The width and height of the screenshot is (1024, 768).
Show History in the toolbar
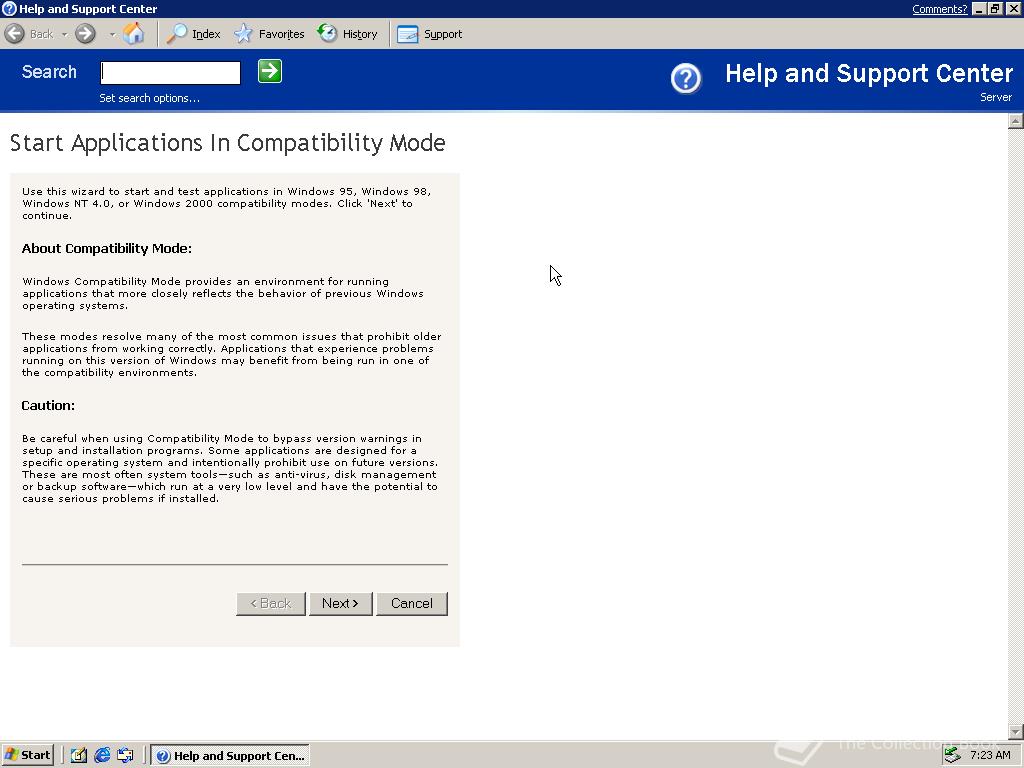[347, 34]
